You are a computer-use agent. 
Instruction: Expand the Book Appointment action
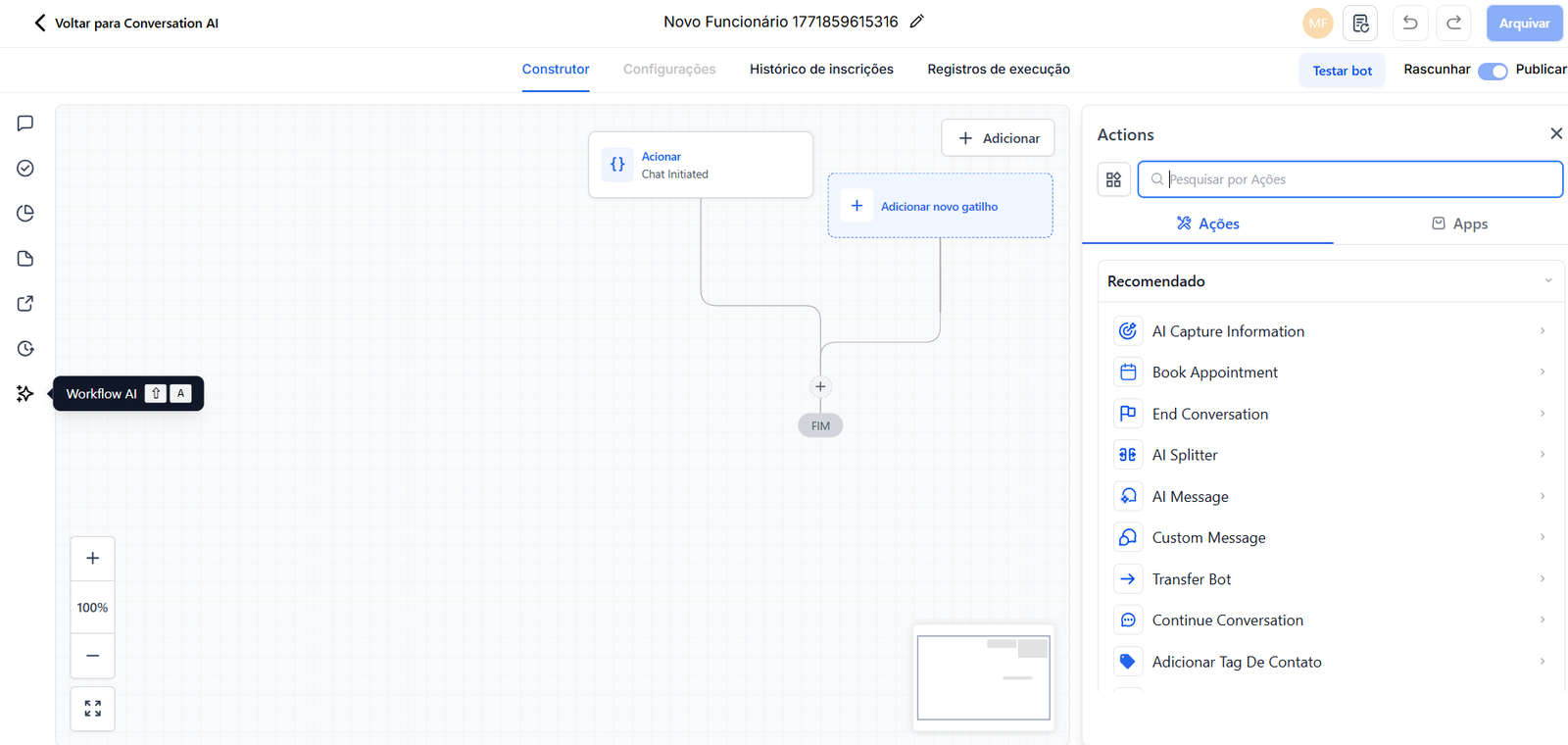point(1542,372)
